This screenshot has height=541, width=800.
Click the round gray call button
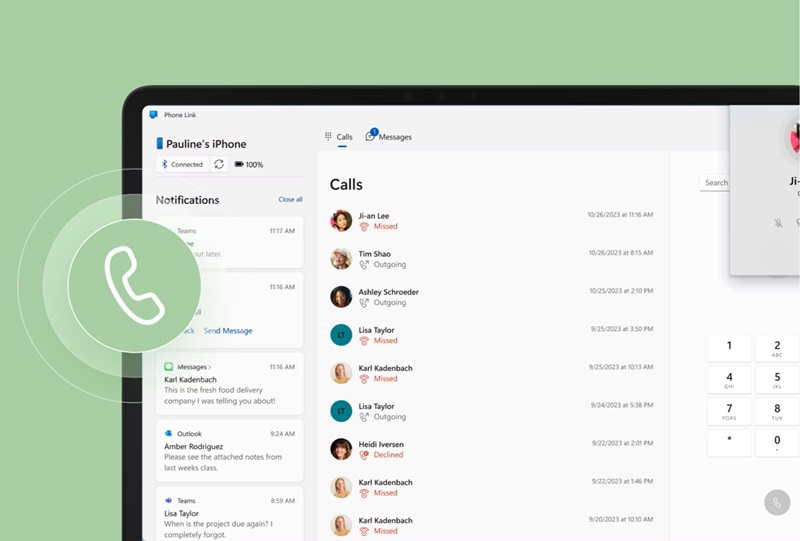[x=777, y=503]
